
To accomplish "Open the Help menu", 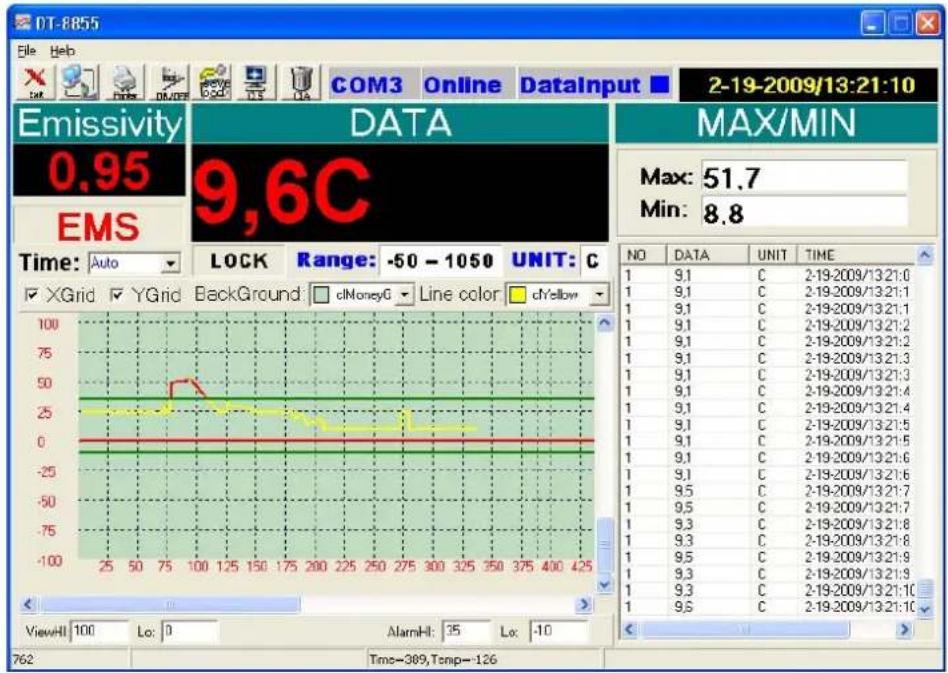I will 62,51.
